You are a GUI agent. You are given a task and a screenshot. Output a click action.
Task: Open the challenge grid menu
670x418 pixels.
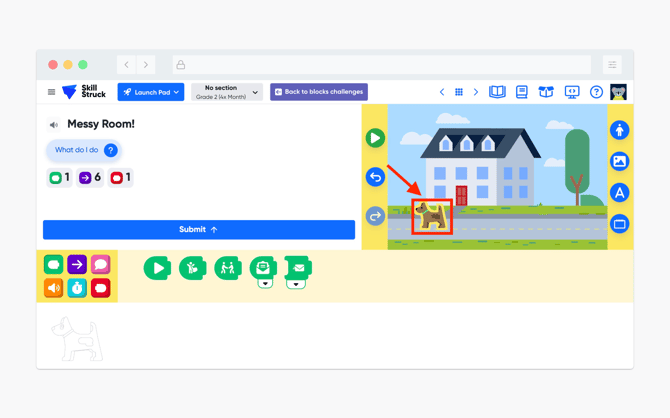tap(458, 92)
